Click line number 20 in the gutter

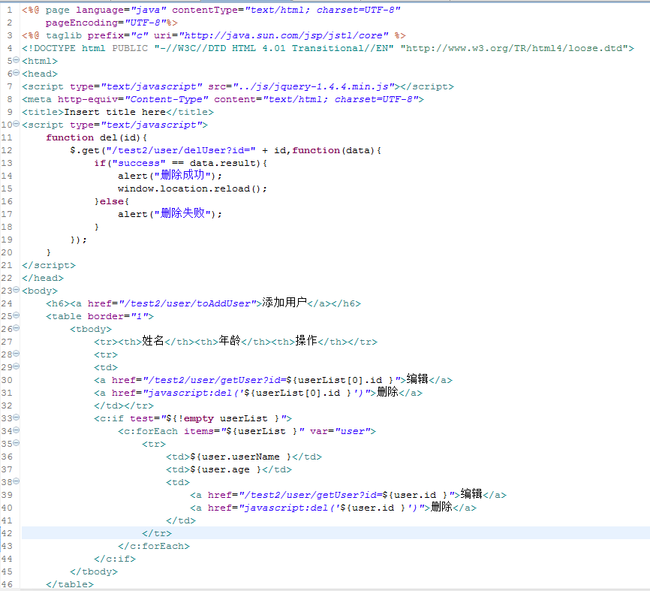pyautogui.click(x=7, y=252)
